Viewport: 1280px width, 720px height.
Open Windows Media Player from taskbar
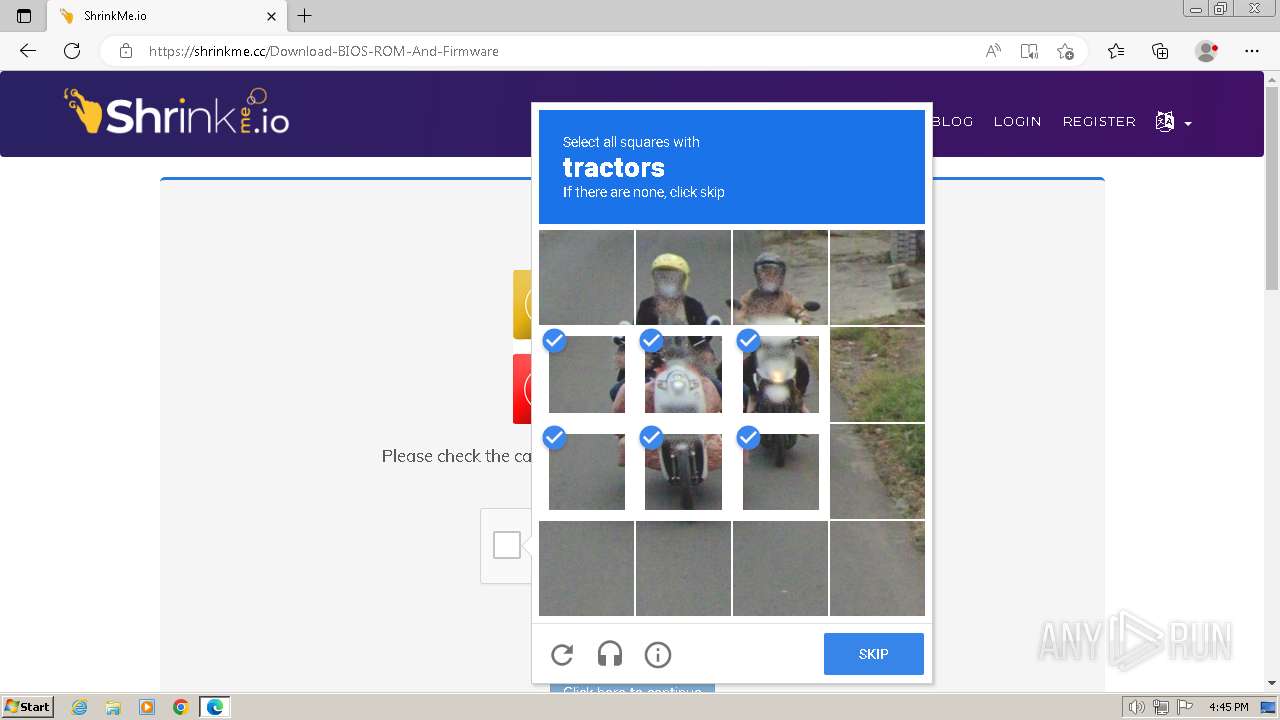tap(147, 707)
